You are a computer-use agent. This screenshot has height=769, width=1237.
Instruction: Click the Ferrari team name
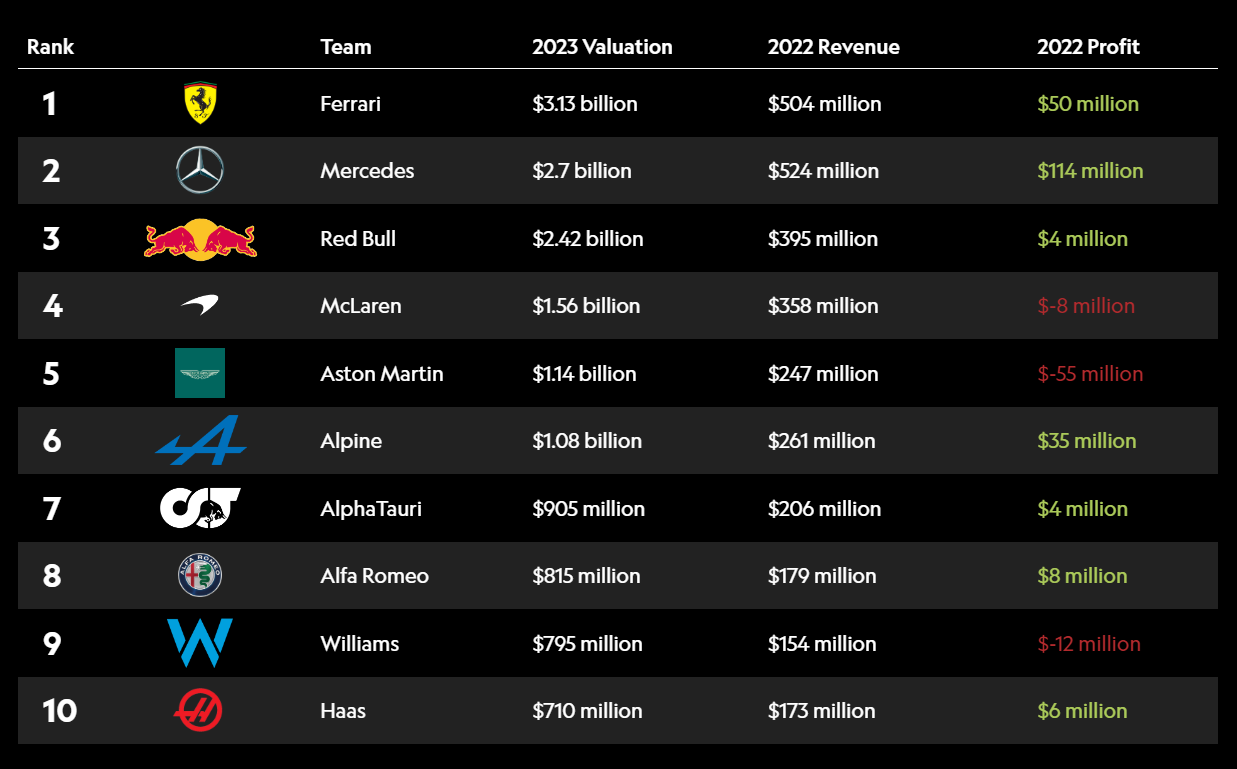(350, 104)
